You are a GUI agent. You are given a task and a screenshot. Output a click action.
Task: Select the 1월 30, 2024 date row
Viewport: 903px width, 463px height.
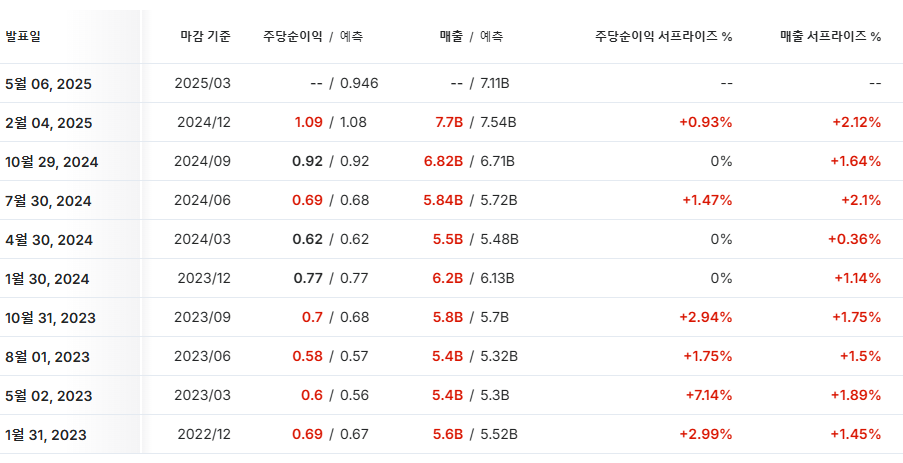point(47,279)
